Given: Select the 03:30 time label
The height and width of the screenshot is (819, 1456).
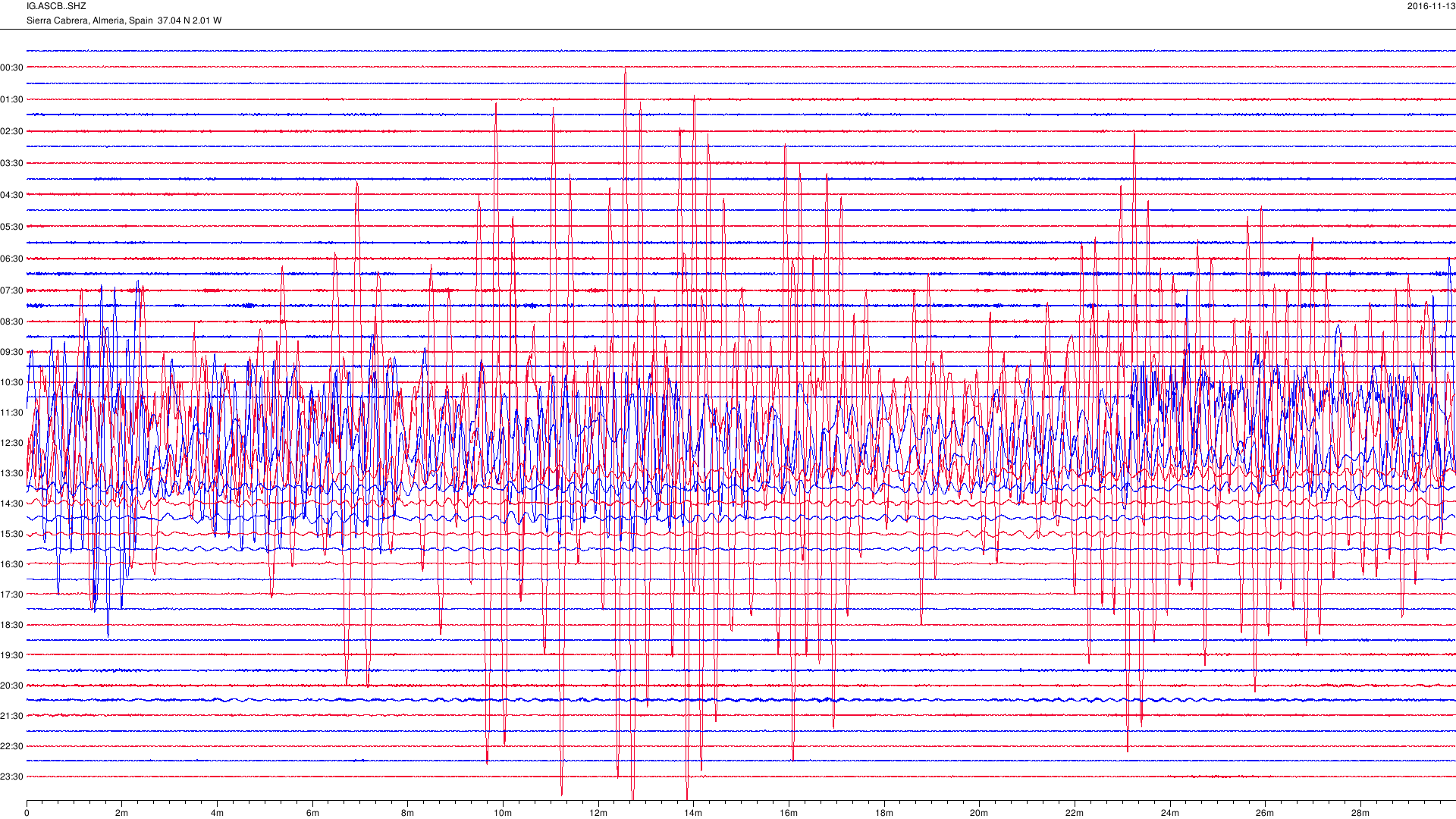Looking at the screenshot, I should (x=12, y=163).
